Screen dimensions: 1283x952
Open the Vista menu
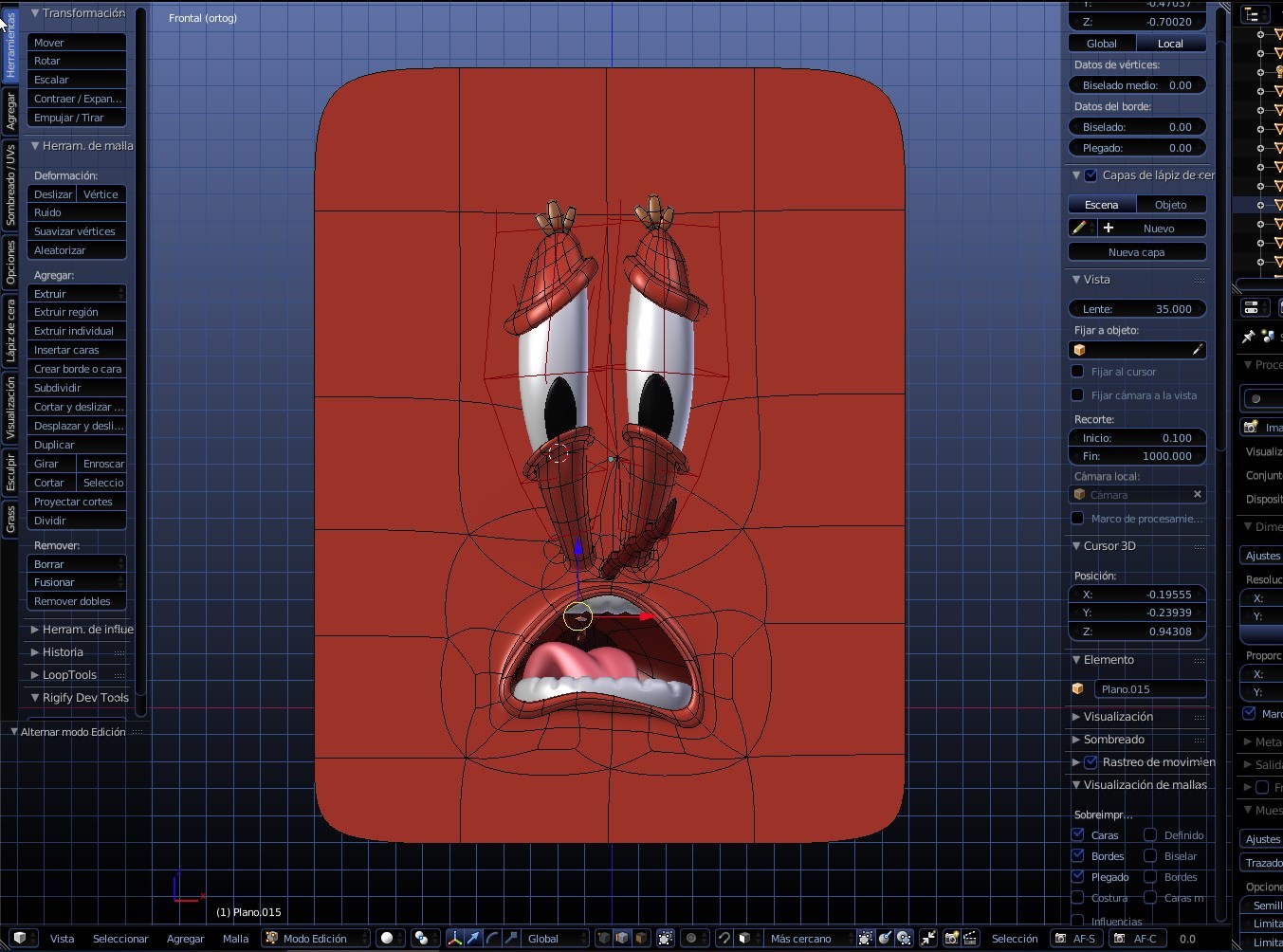[x=62, y=938]
